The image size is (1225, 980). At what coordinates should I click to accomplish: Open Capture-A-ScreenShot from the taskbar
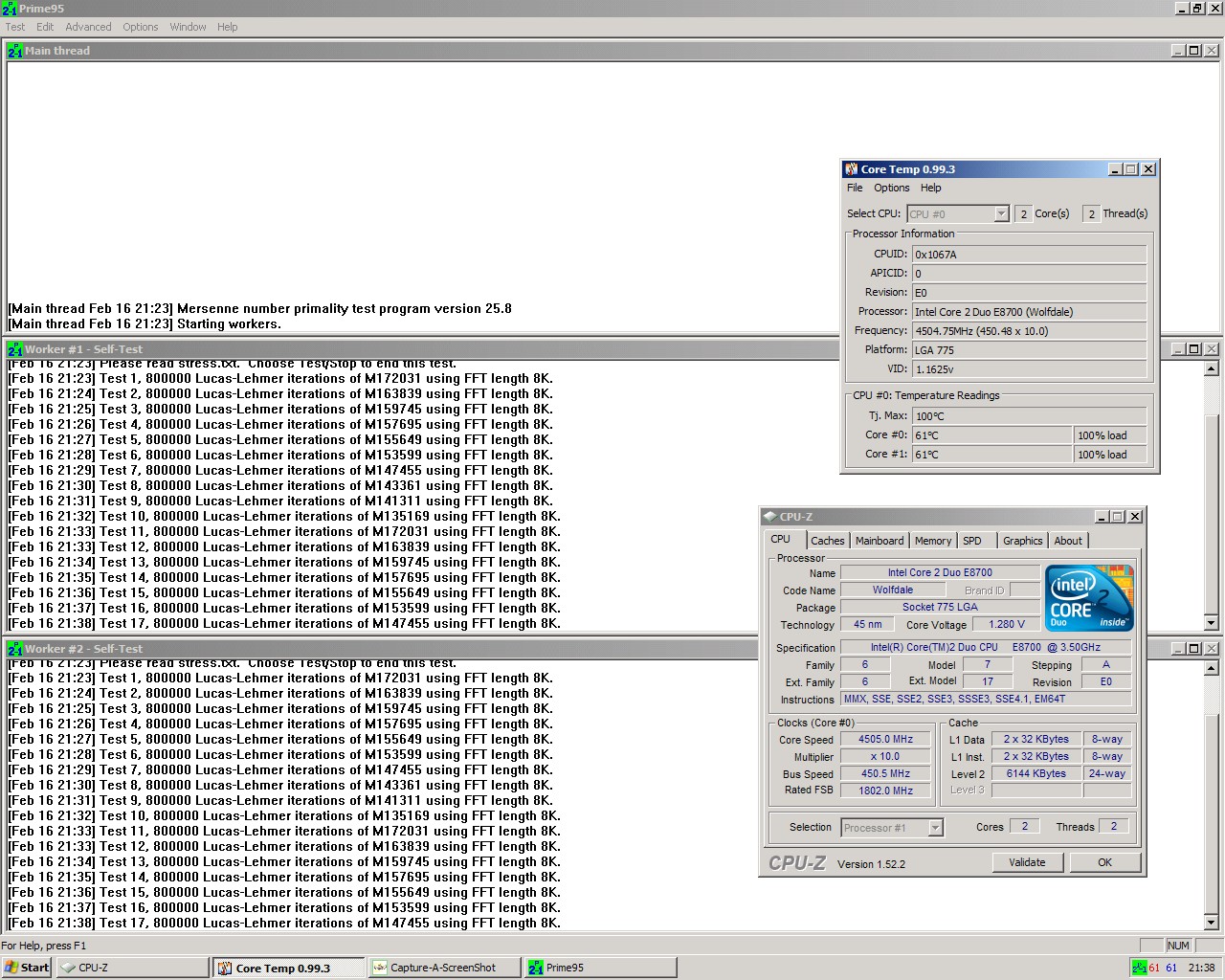tap(444, 968)
